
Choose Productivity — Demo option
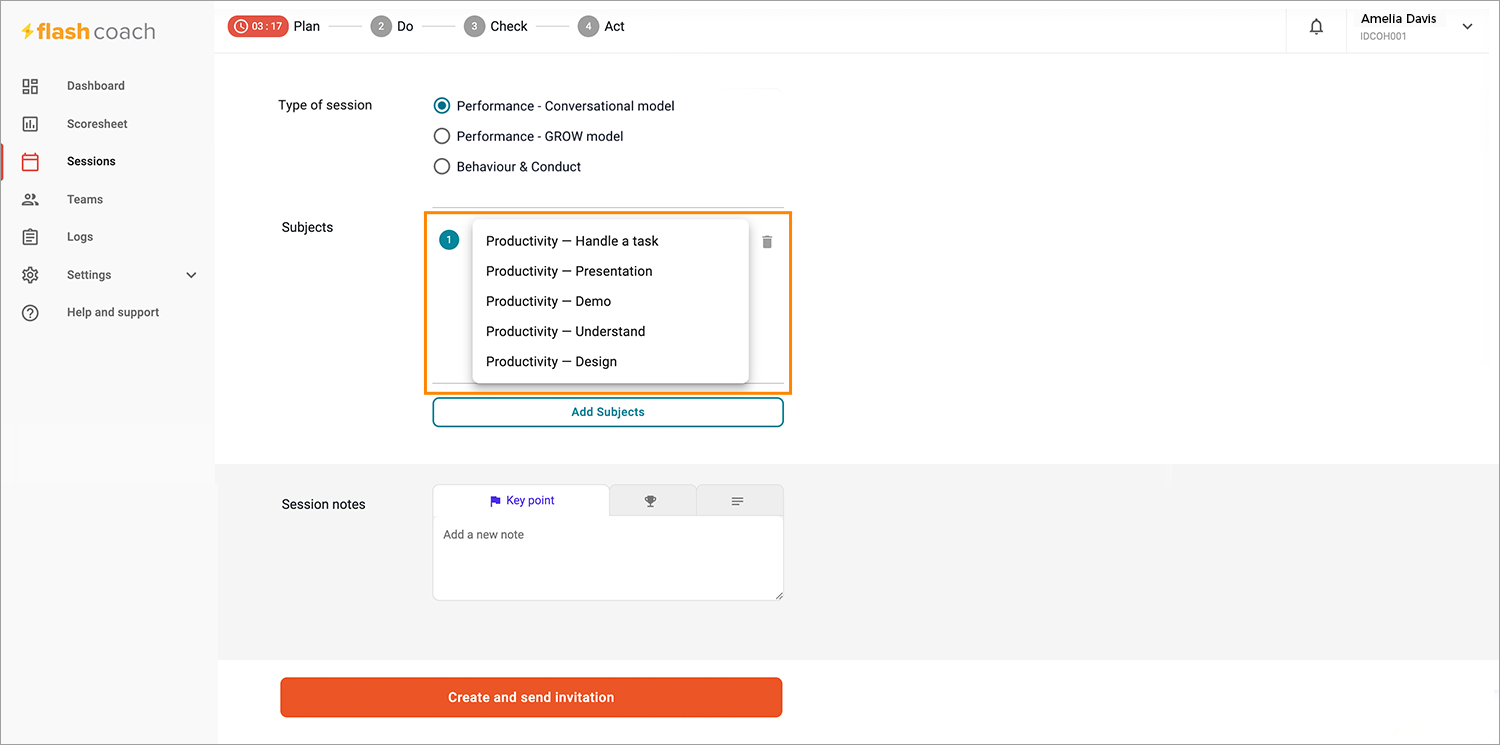point(610,301)
